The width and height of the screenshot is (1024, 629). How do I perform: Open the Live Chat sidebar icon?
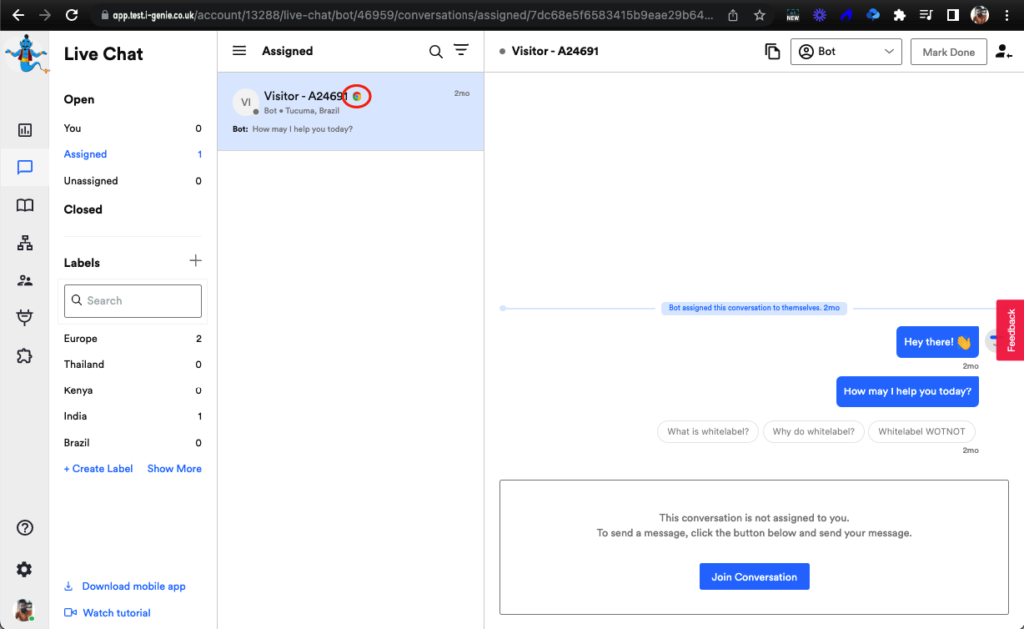coord(25,167)
